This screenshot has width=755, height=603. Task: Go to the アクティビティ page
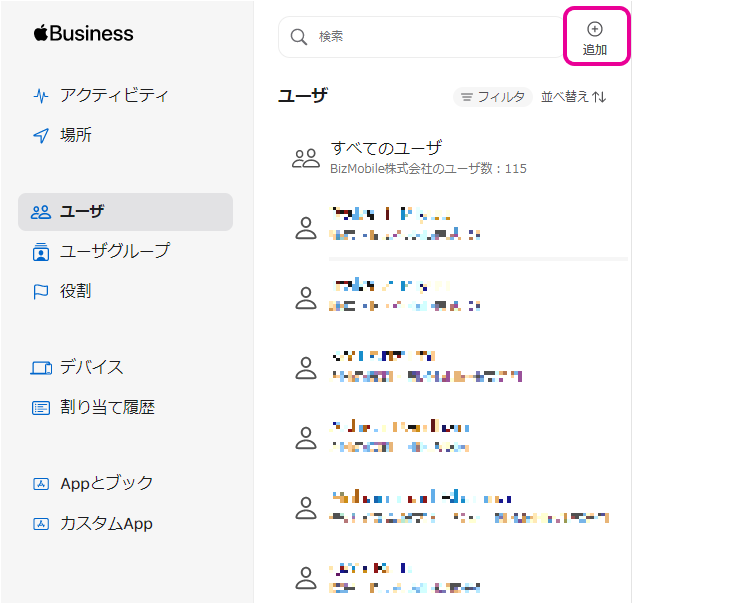pos(113,96)
